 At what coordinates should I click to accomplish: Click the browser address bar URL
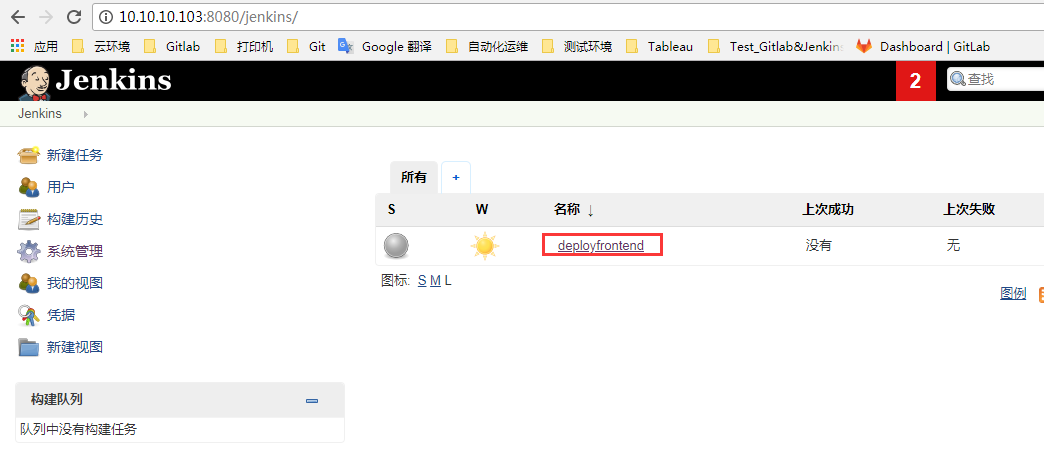pos(209,17)
